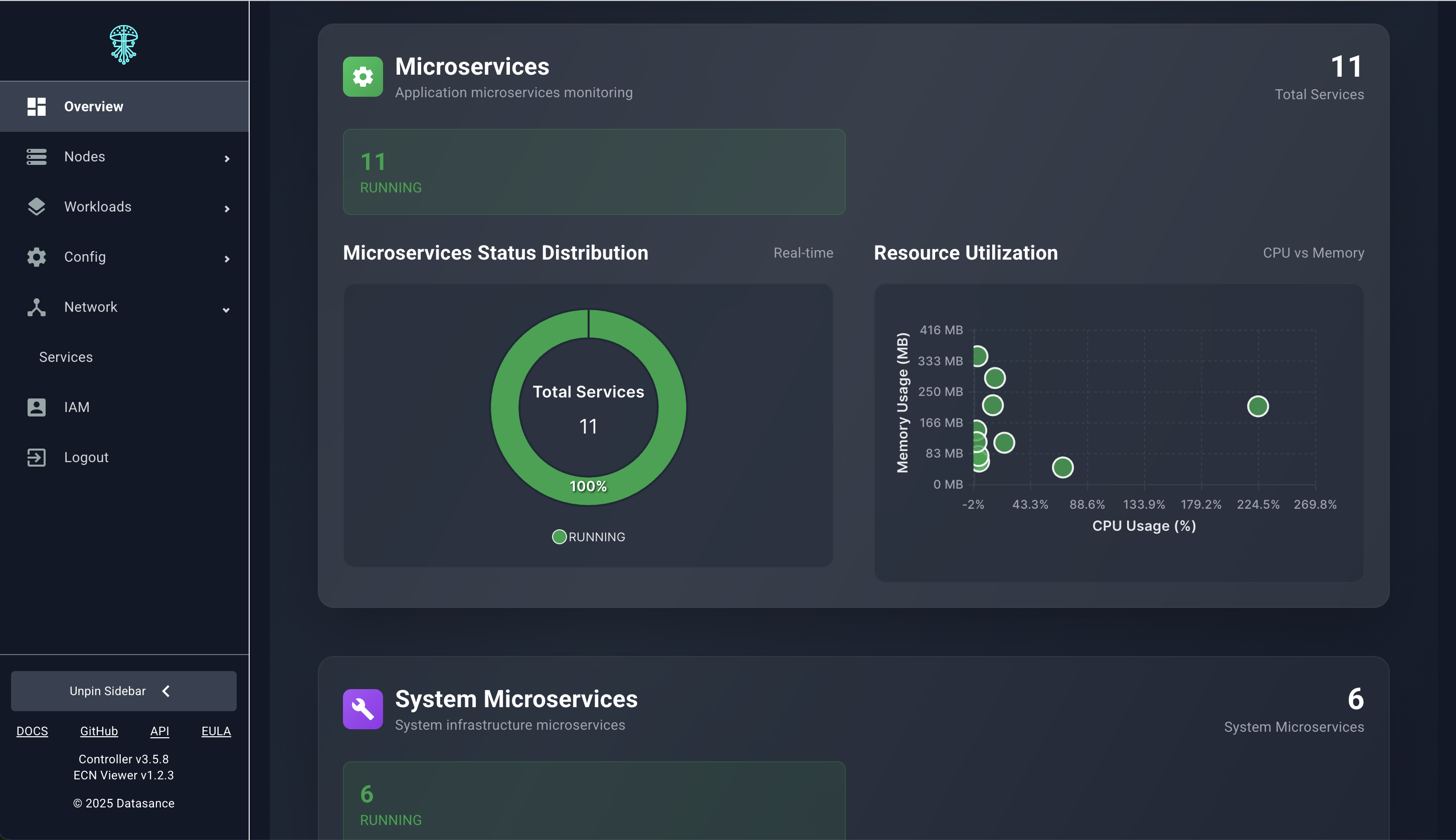This screenshot has width=1456, height=840.
Task: Click the Logout icon
Action: [37, 457]
